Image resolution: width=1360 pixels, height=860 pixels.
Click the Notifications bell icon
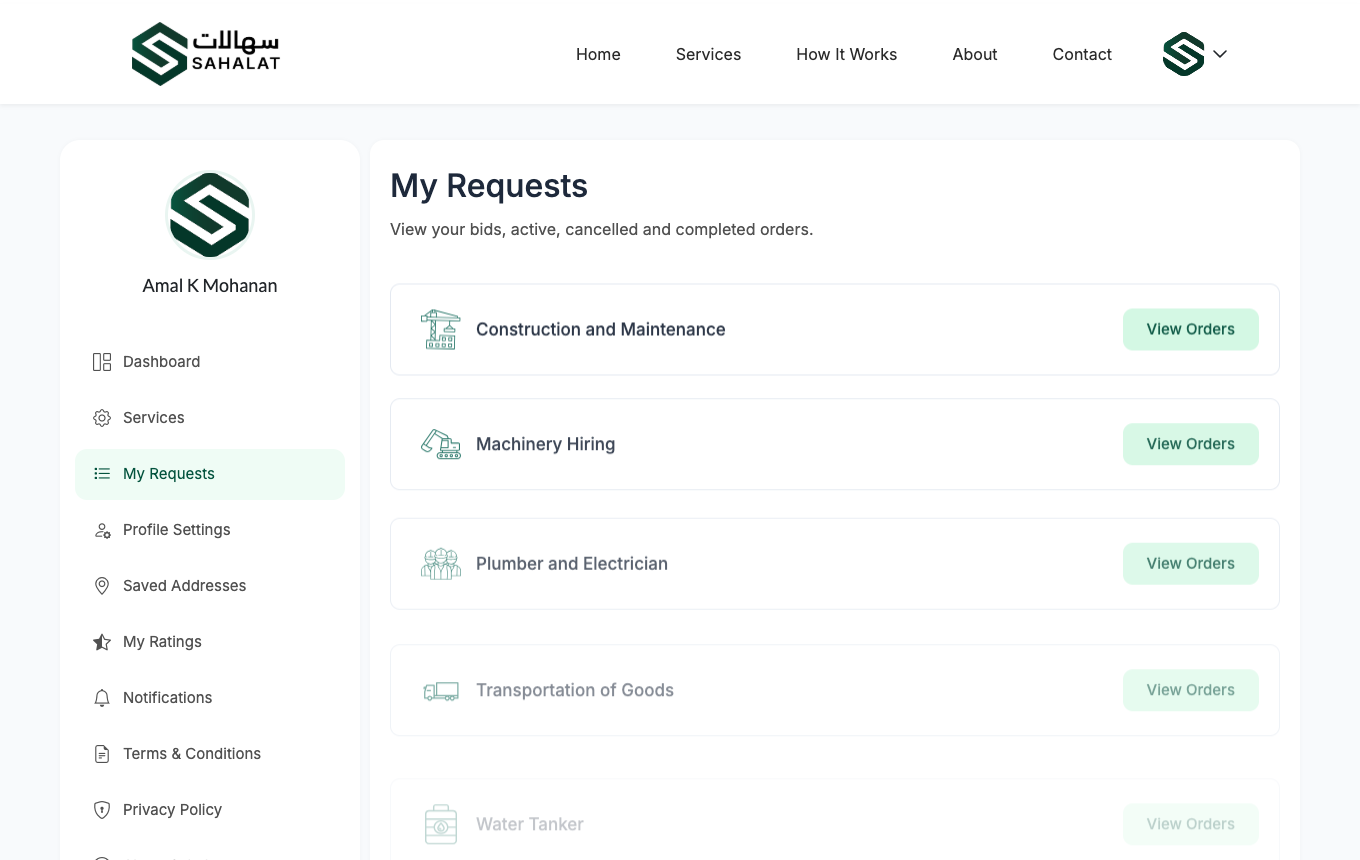[x=102, y=698]
